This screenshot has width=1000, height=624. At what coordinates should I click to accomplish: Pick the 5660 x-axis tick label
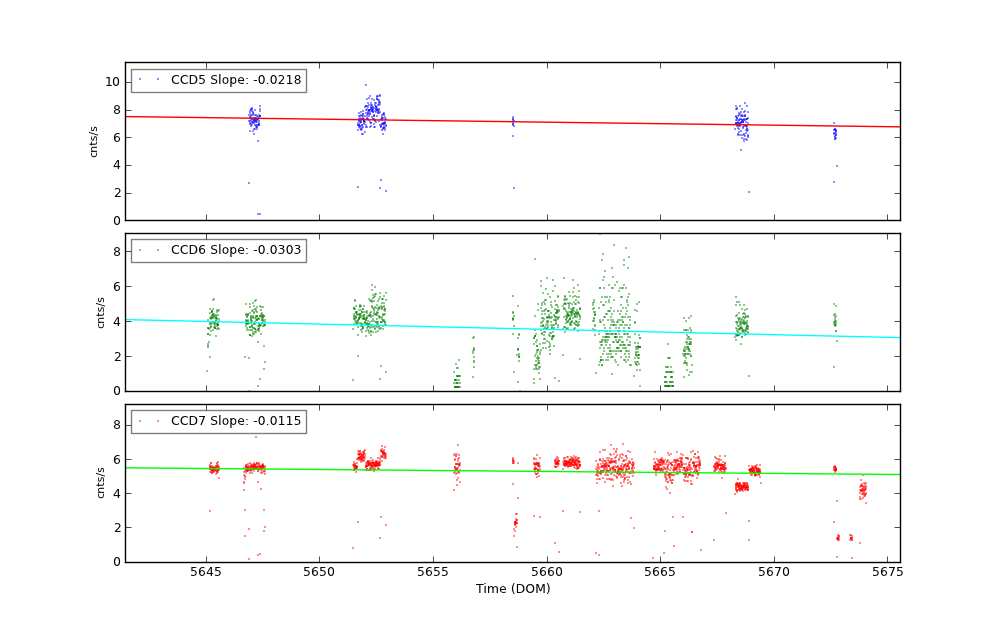(547, 572)
